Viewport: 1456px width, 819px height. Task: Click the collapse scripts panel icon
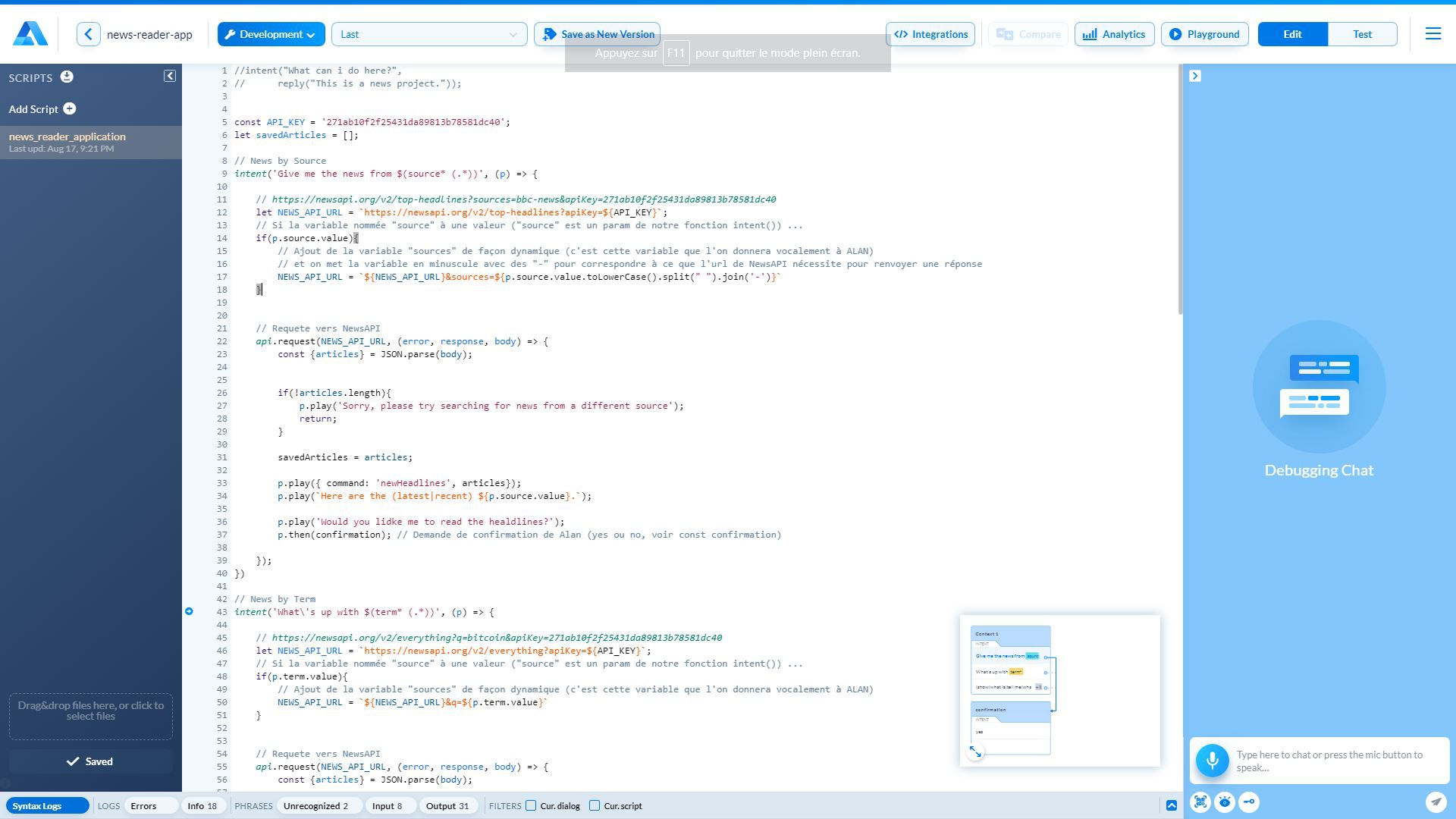coord(168,76)
